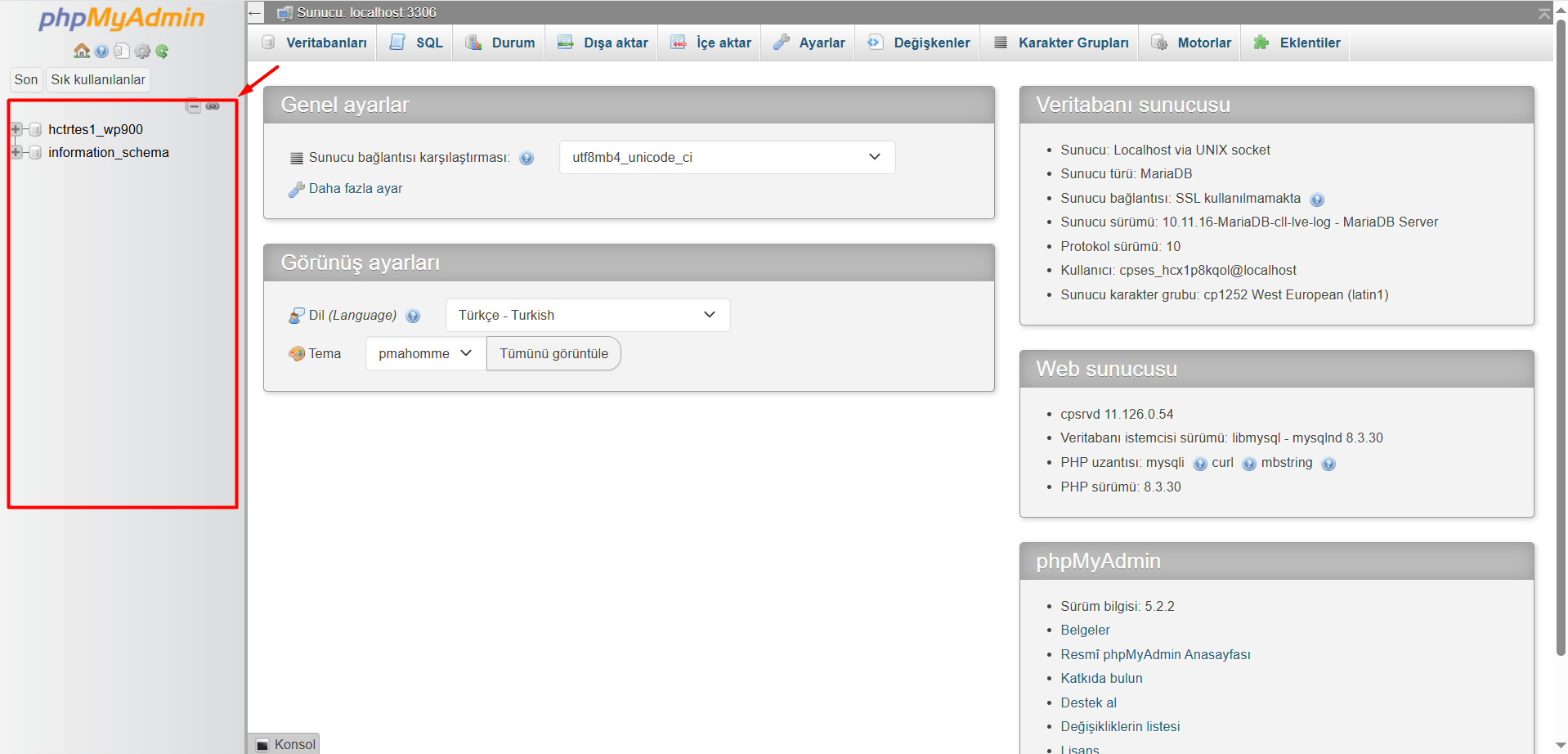The image size is (1568, 754).
Task: Click text "Kullanıcı: cpses_hcx1p8kqol@localhost"
Action: pos(1178,271)
